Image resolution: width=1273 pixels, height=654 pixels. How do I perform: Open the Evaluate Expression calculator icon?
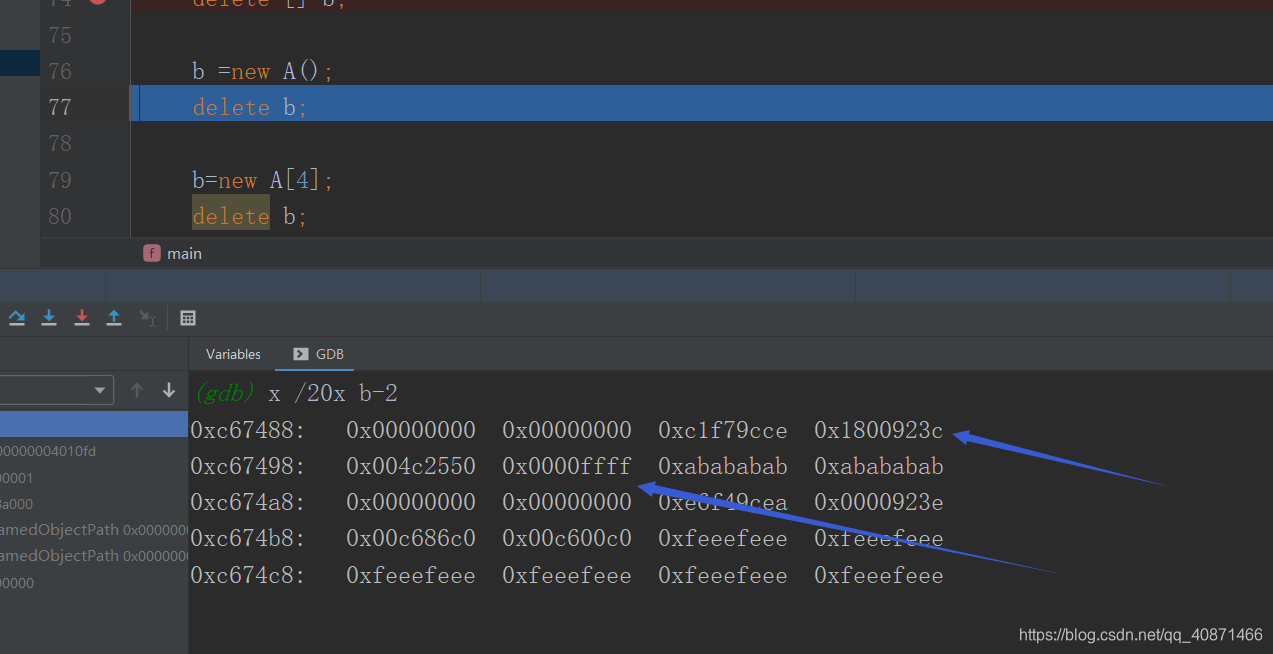[x=188, y=318]
